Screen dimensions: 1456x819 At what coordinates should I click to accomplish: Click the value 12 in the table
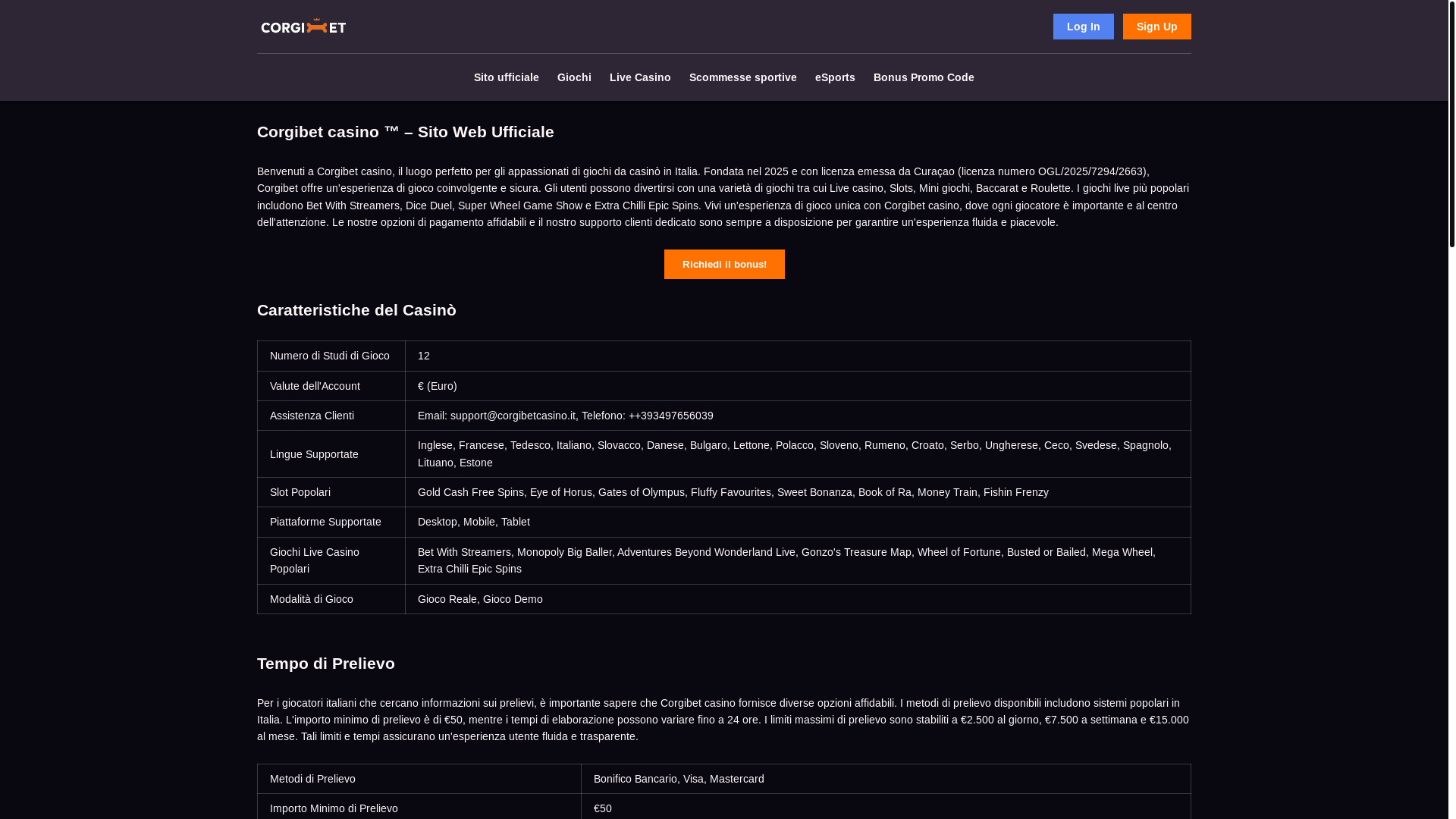(x=424, y=356)
